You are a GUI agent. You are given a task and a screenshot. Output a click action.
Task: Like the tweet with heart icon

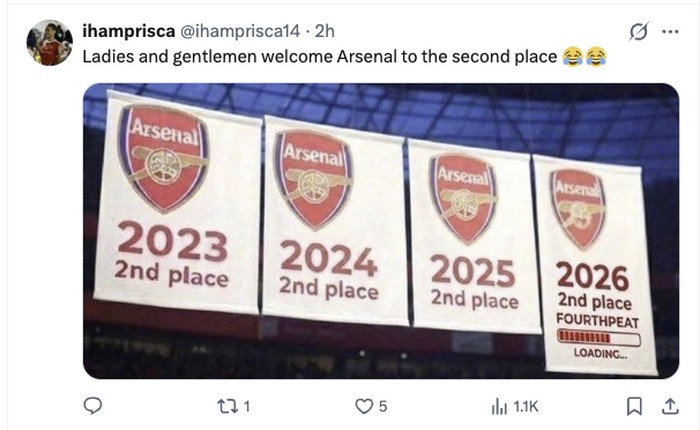(x=365, y=406)
